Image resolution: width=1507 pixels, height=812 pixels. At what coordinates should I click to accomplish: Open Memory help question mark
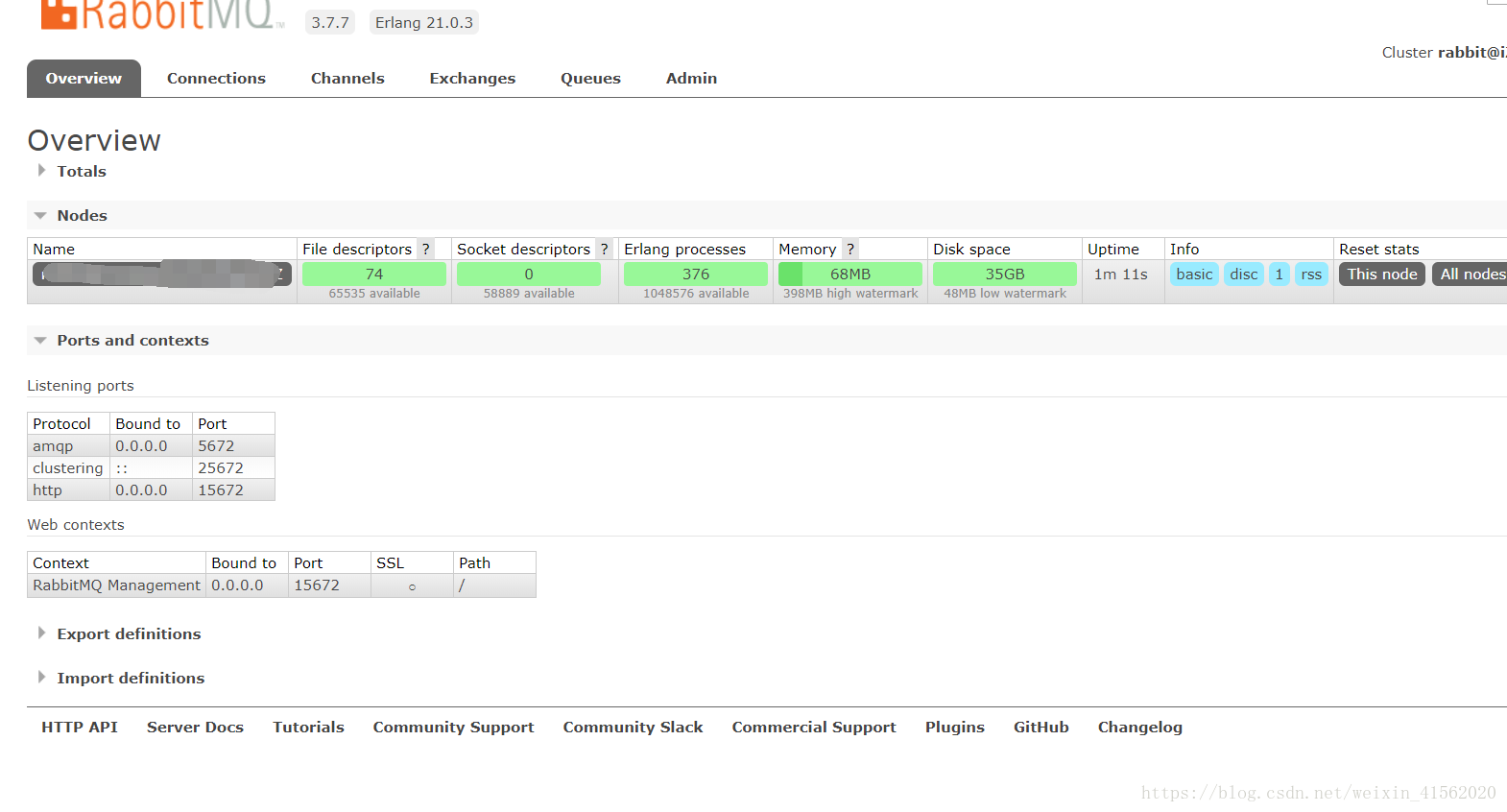click(849, 249)
